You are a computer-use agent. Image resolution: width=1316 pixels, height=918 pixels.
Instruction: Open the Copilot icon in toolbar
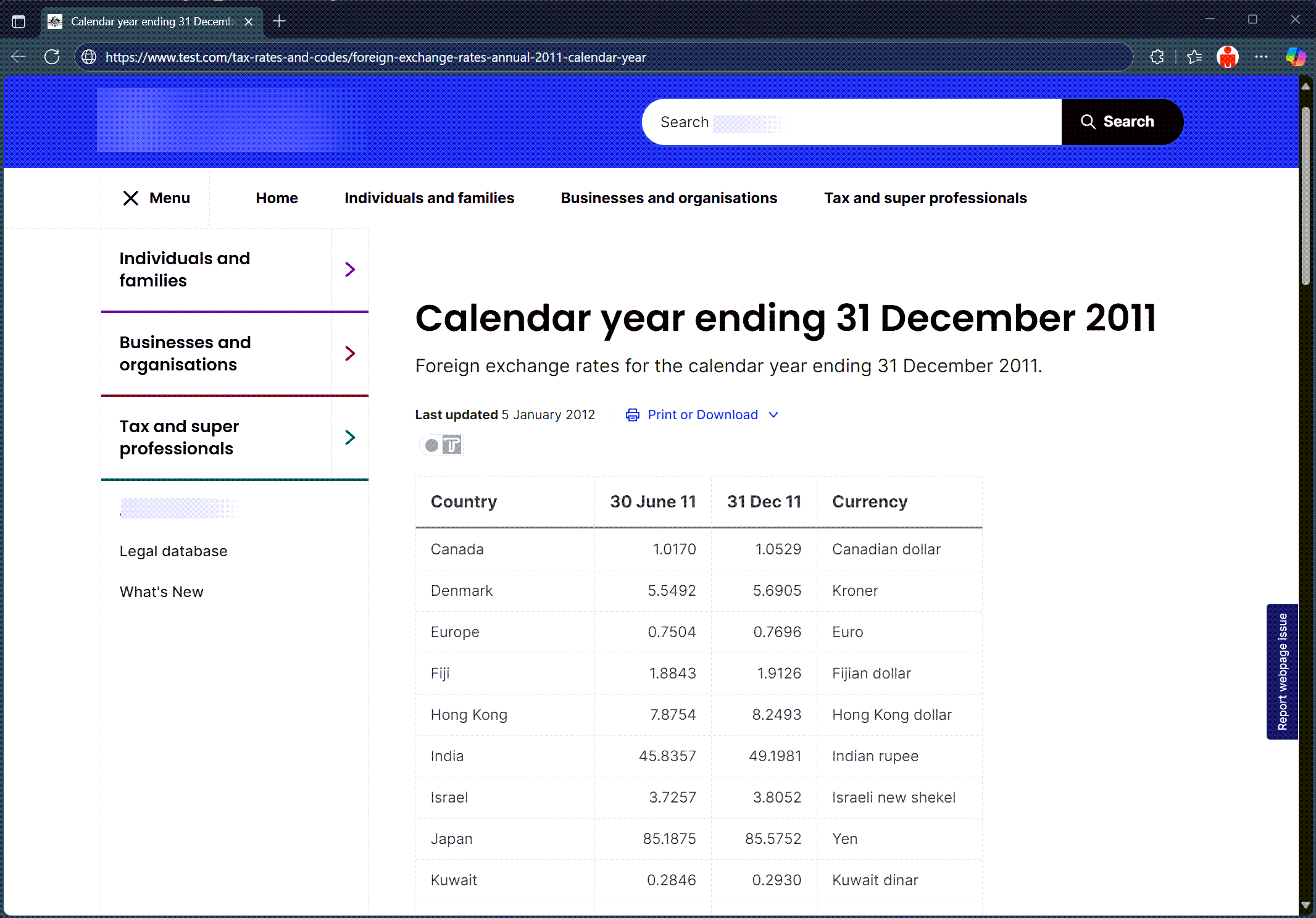1295,57
